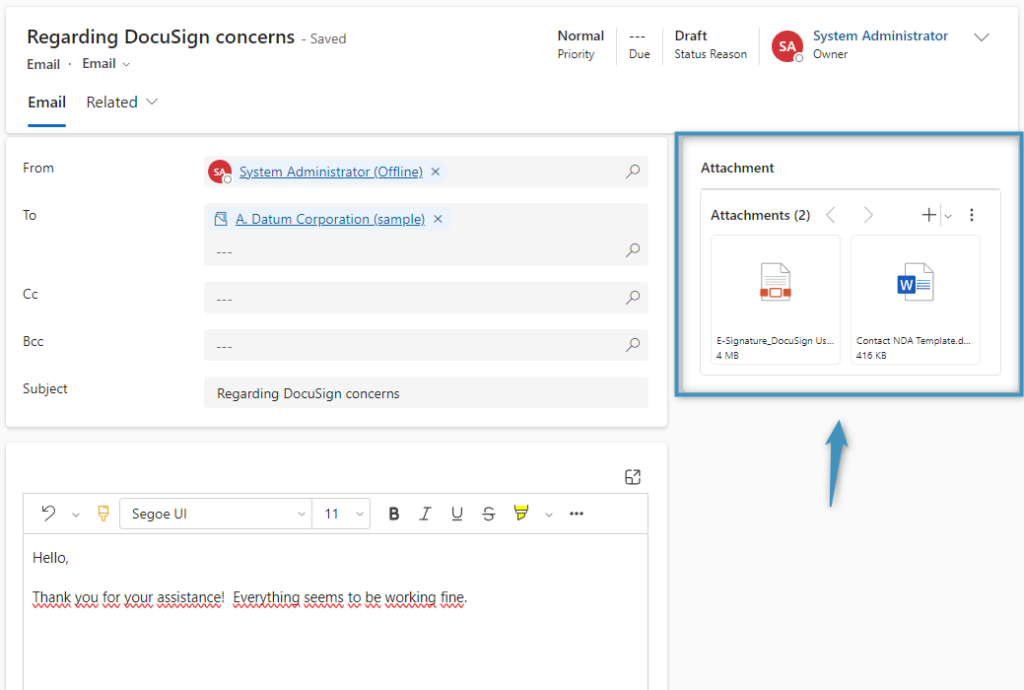Click the email body text area
The height and width of the screenshot is (690, 1024).
(336, 612)
